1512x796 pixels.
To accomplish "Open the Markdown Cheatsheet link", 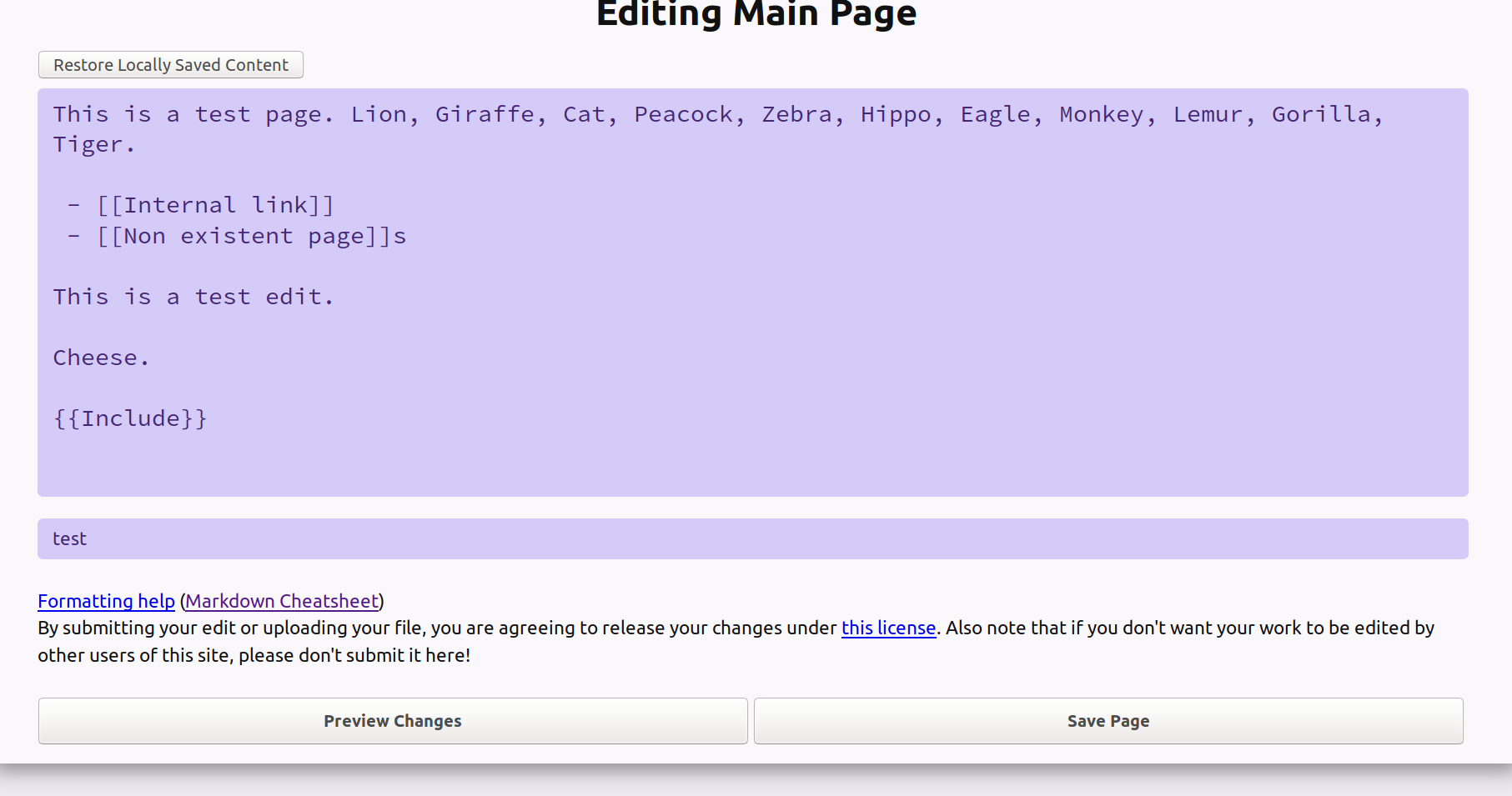I will (x=282, y=601).
